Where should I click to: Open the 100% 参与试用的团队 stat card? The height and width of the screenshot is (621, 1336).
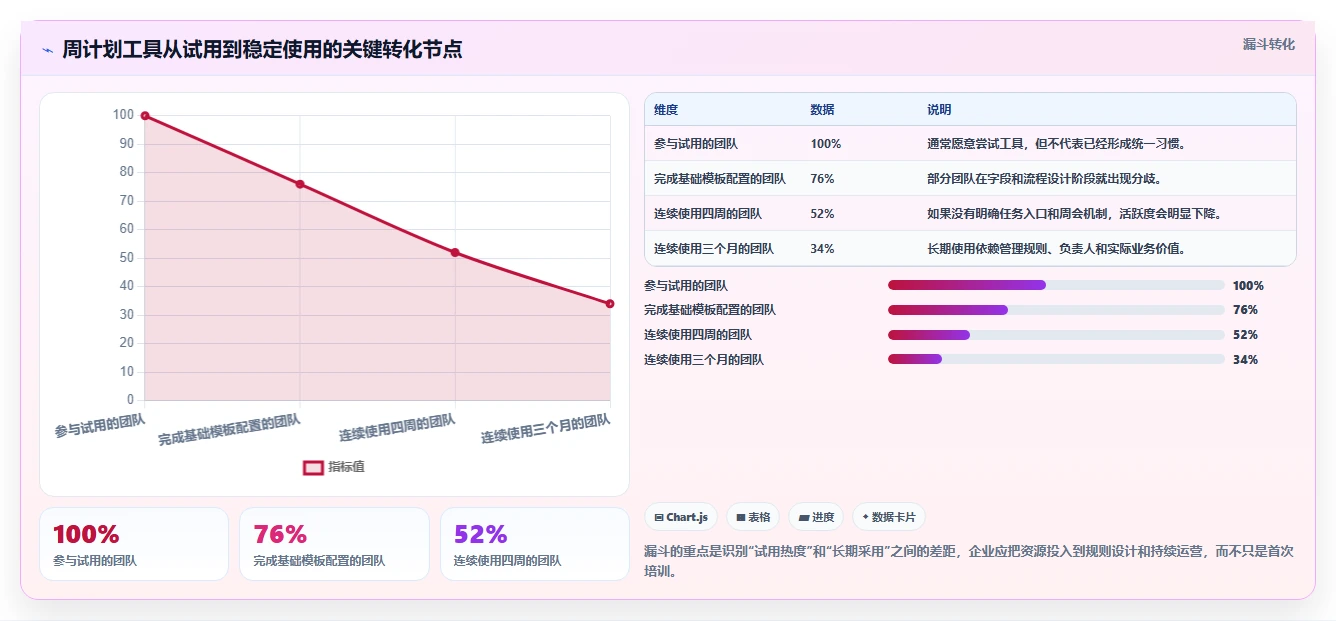click(134, 544)
